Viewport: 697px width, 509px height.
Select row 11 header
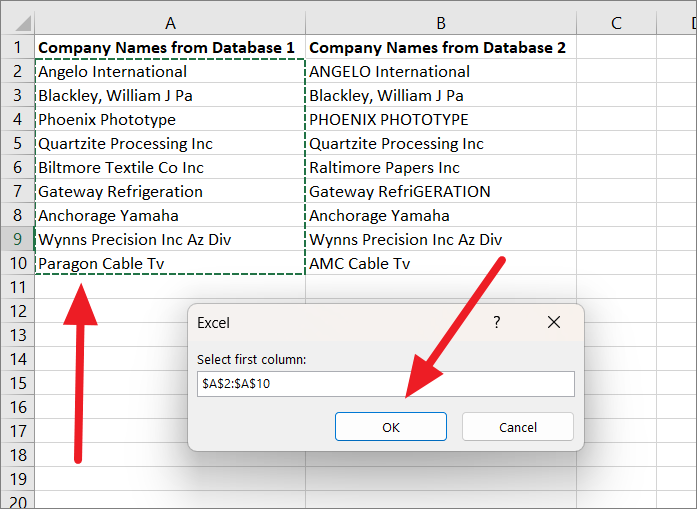coord(18,287)
